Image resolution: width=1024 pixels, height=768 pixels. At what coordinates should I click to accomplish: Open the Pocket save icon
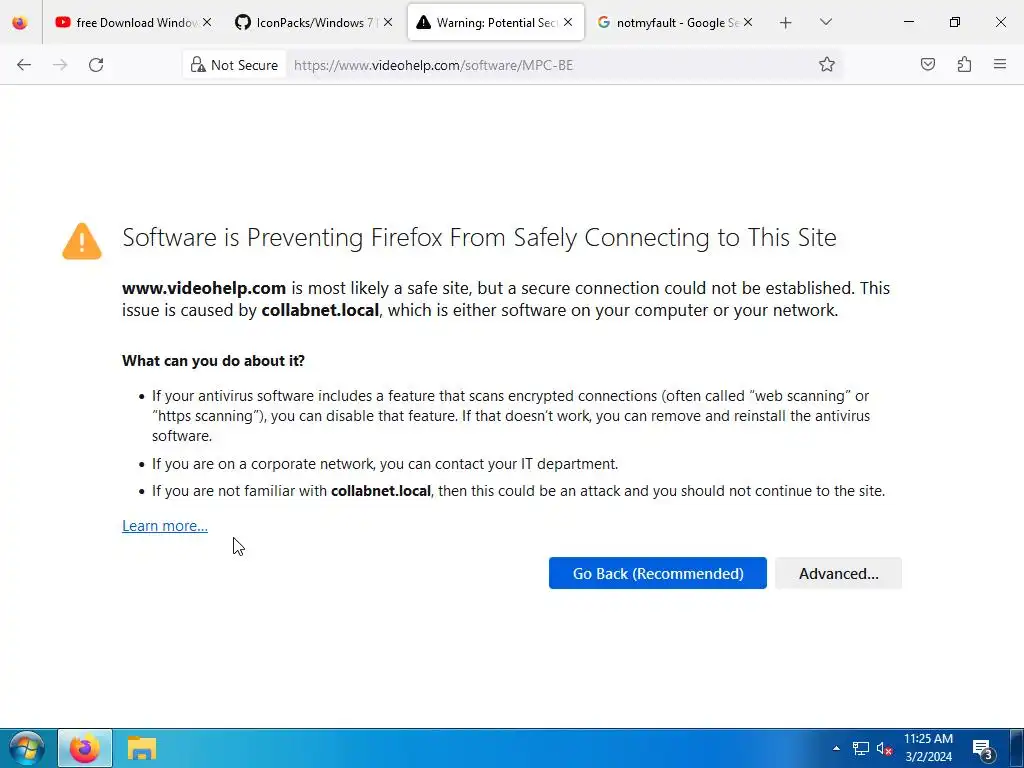928,65
